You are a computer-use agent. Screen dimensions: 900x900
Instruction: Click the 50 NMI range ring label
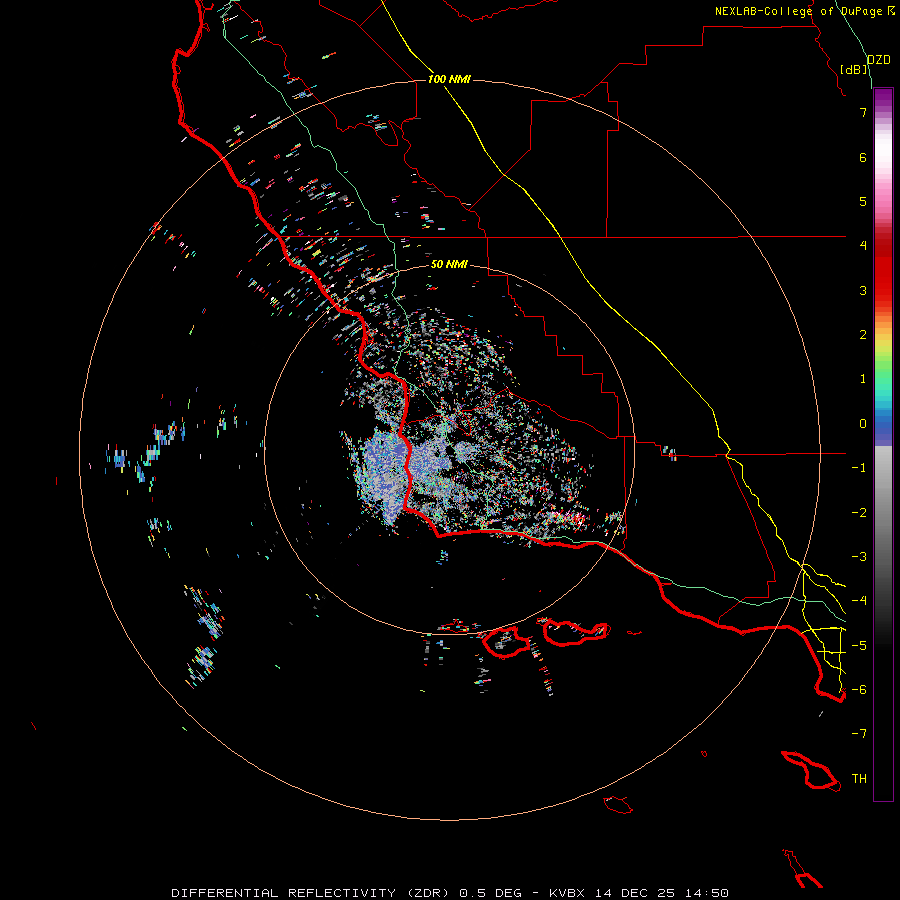point(449,264)
